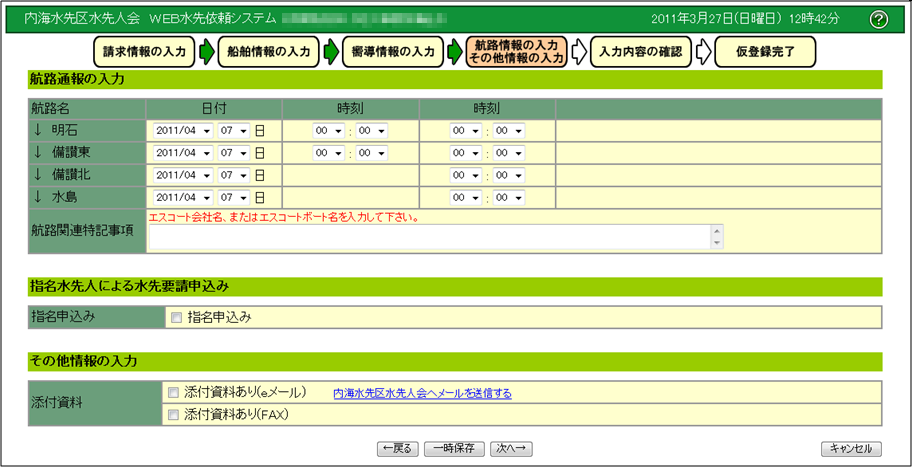Click into the 航路関連特記事項 text field

coord(430,236)
